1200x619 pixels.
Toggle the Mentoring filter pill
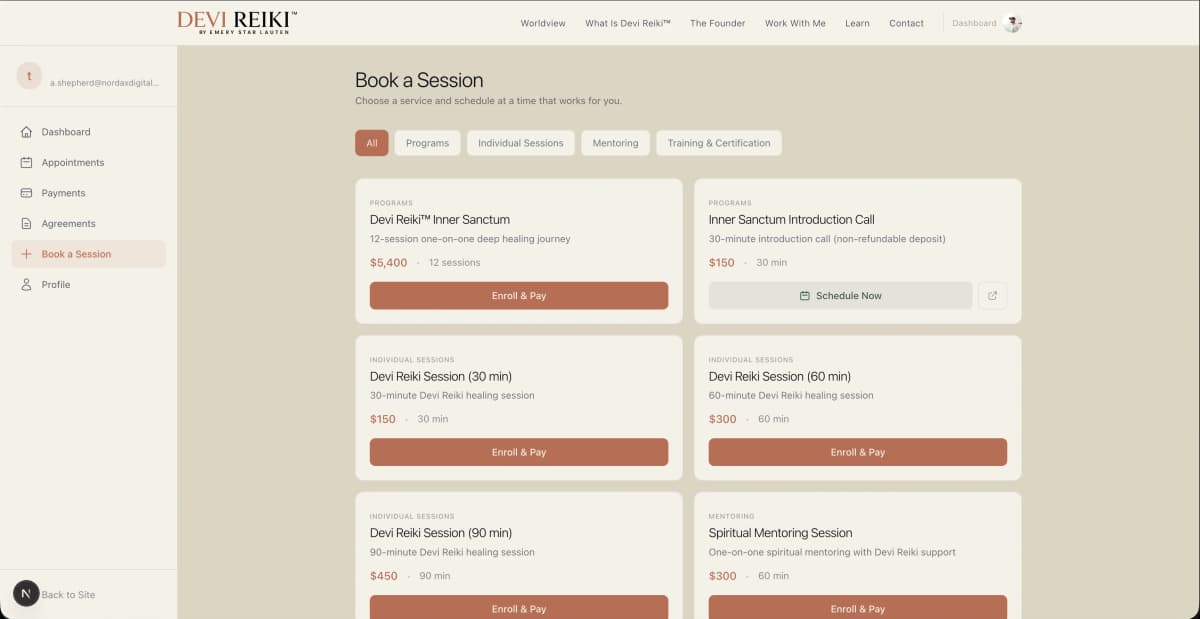(615, 142)
